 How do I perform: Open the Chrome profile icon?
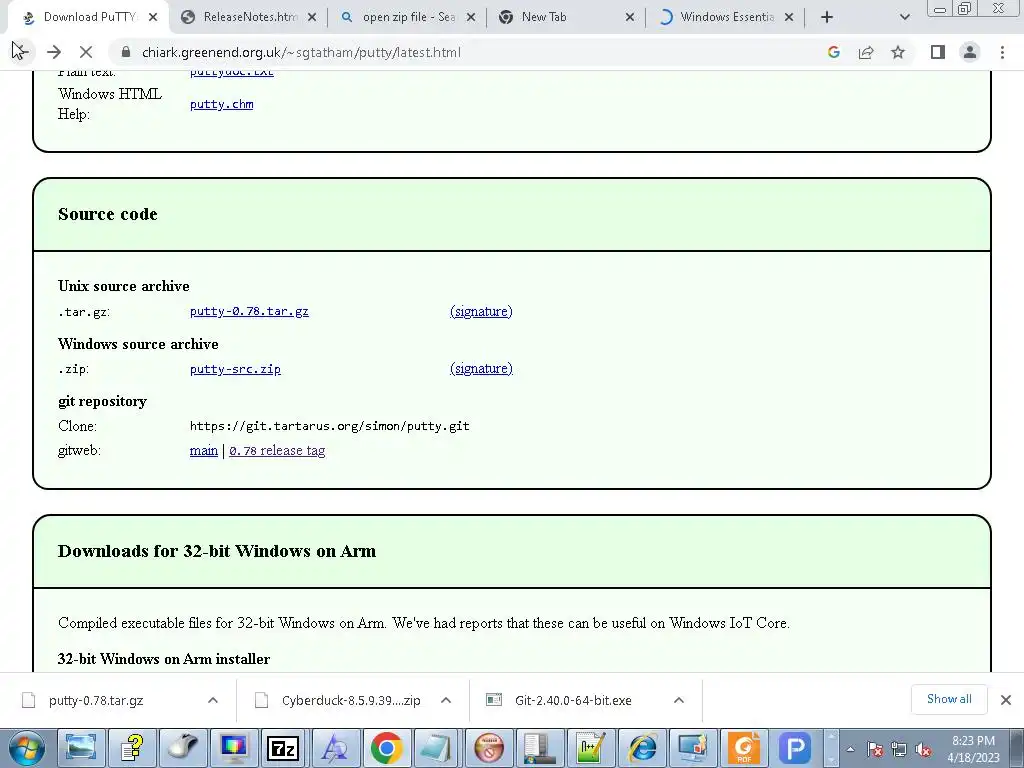pyautogui.click(x=970, y=52)
